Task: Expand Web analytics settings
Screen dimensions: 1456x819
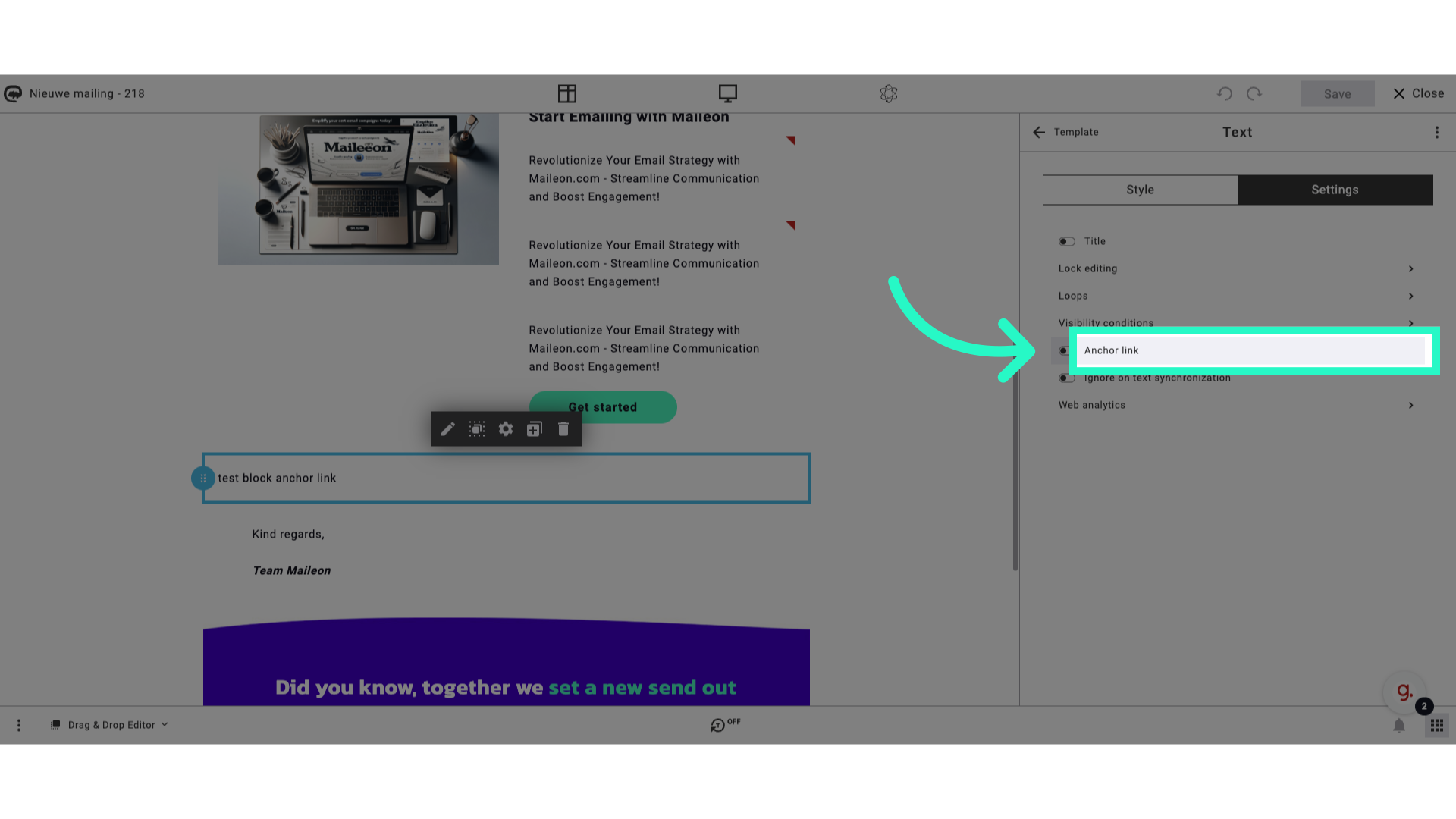Action: (x=1236, y=405)
